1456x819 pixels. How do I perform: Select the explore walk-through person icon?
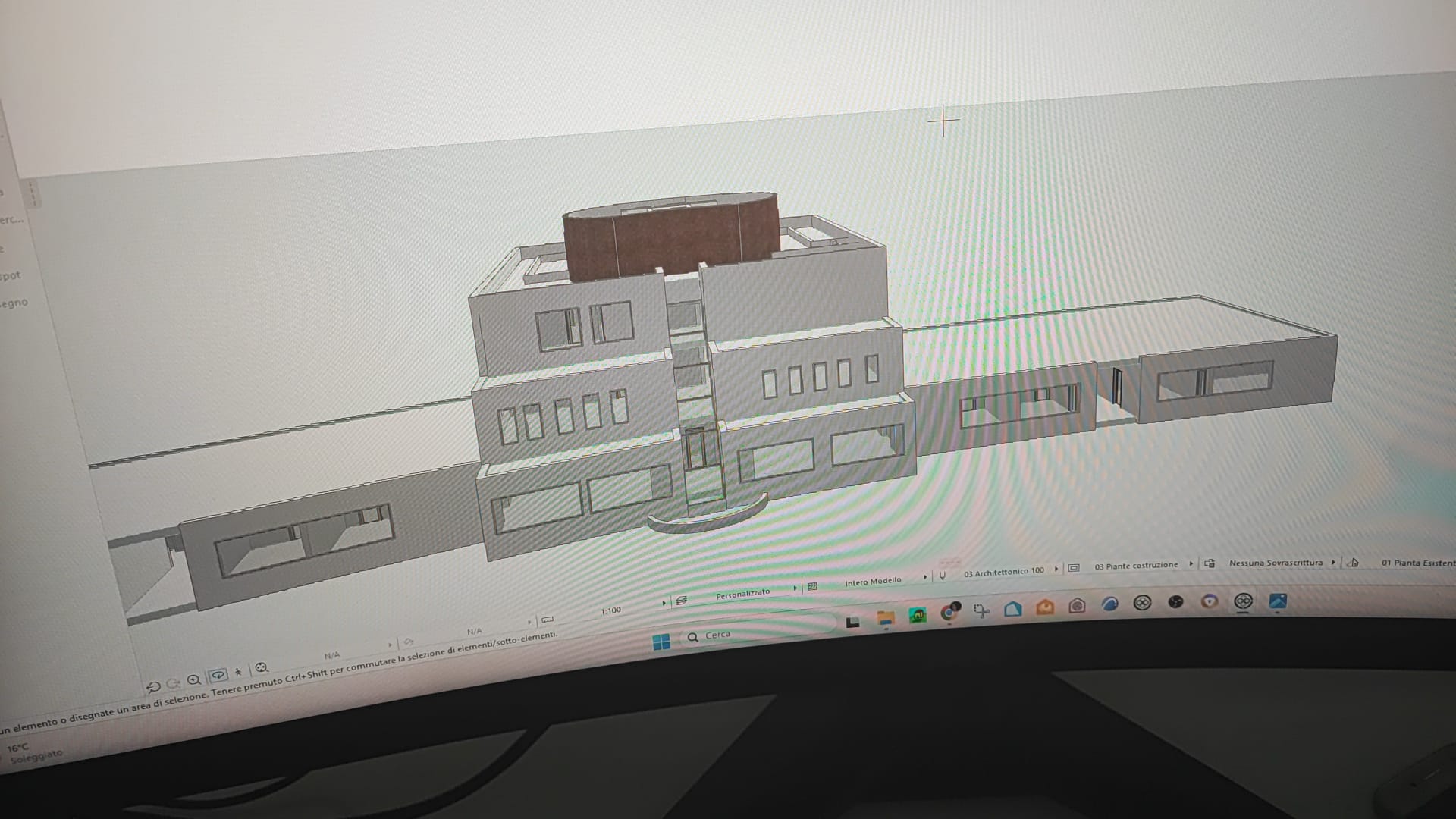pos(239,671)
